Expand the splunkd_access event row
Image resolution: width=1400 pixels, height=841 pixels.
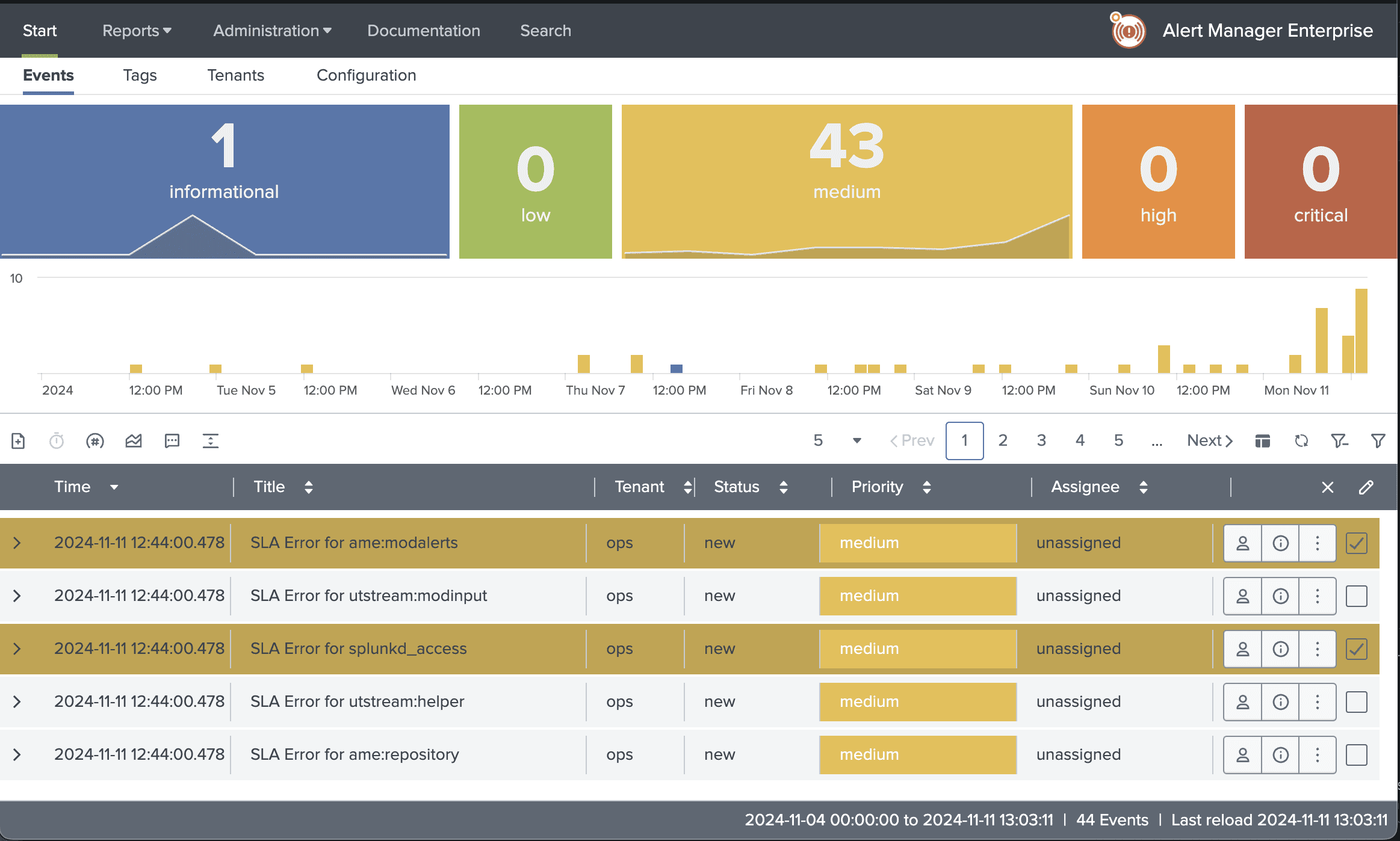tap(17, 649)
